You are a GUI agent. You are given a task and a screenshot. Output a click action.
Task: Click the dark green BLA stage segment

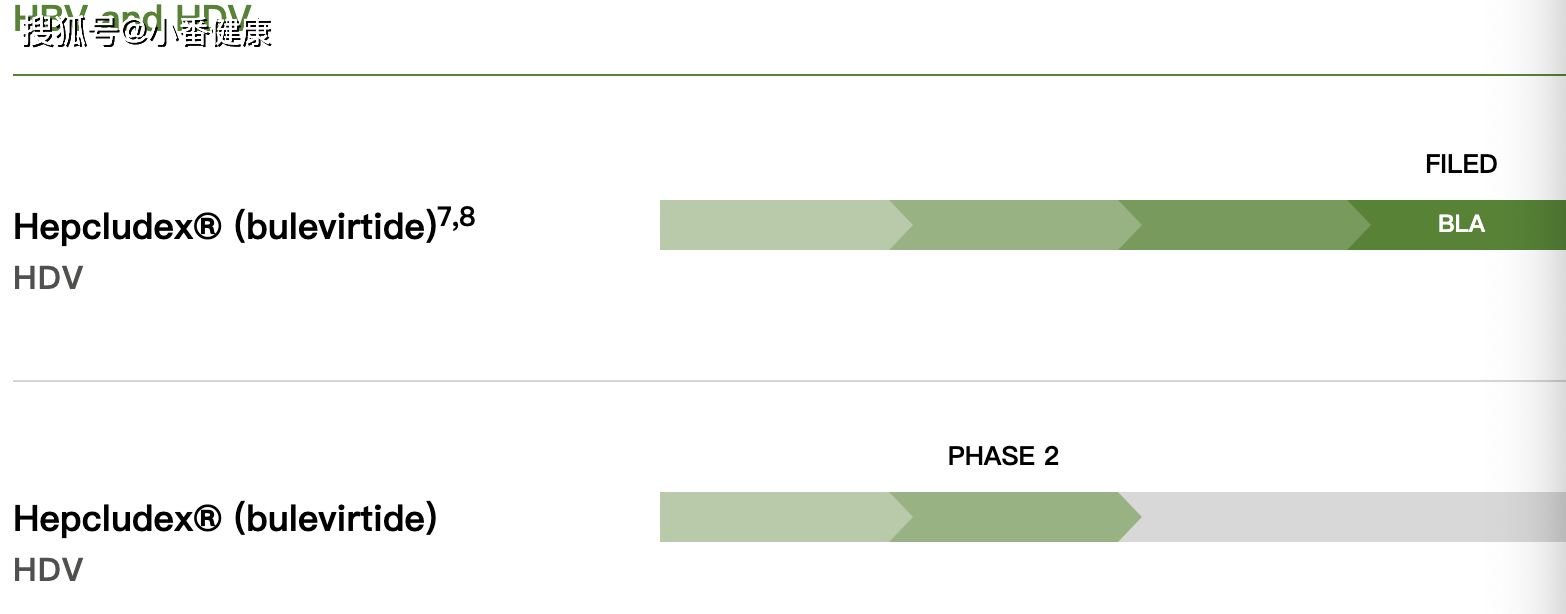point(1460,225)
